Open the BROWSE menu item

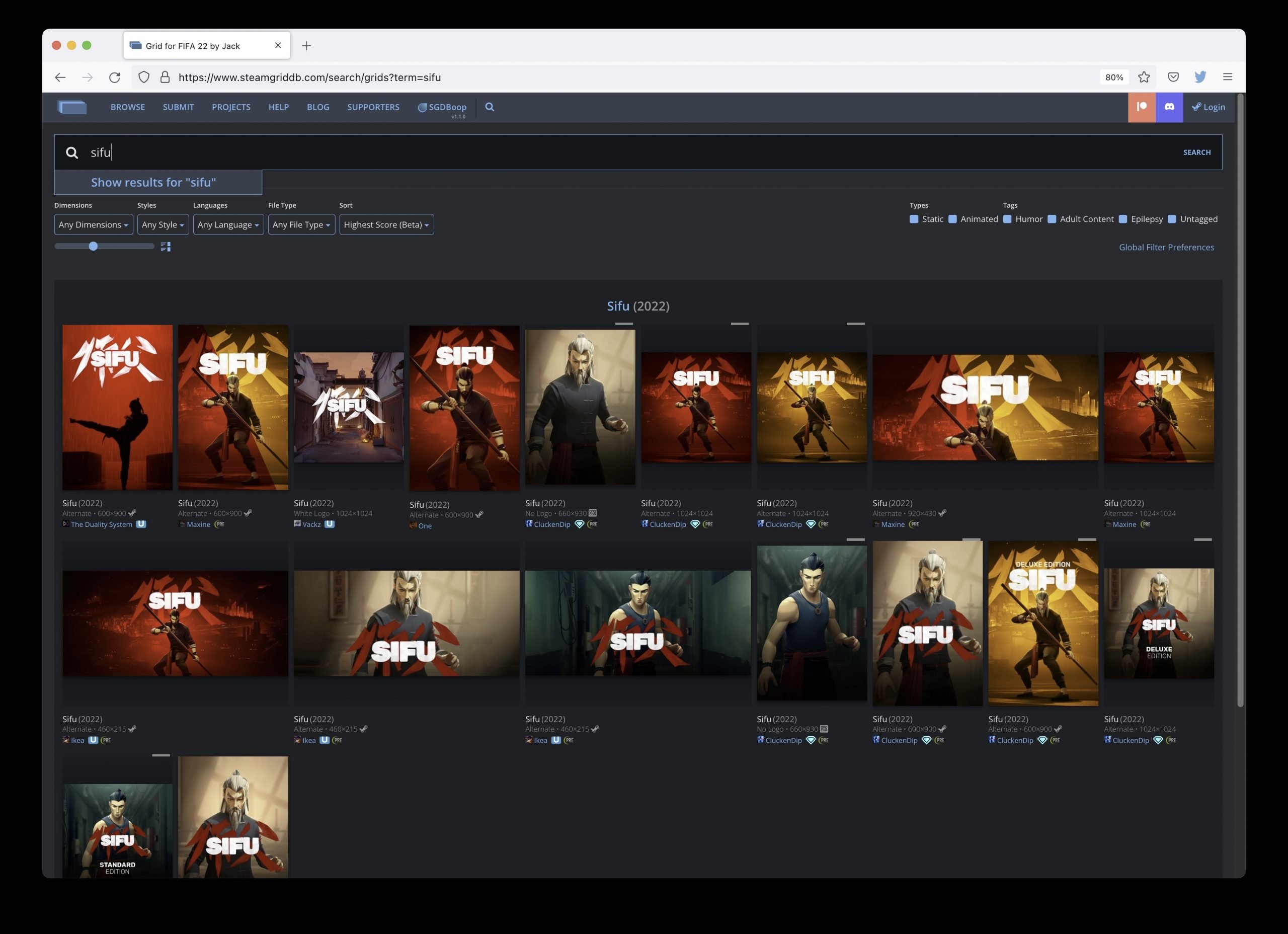click(128, 107)
